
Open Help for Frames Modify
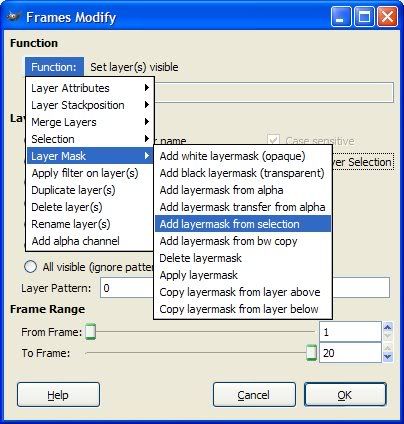(58, 395)
